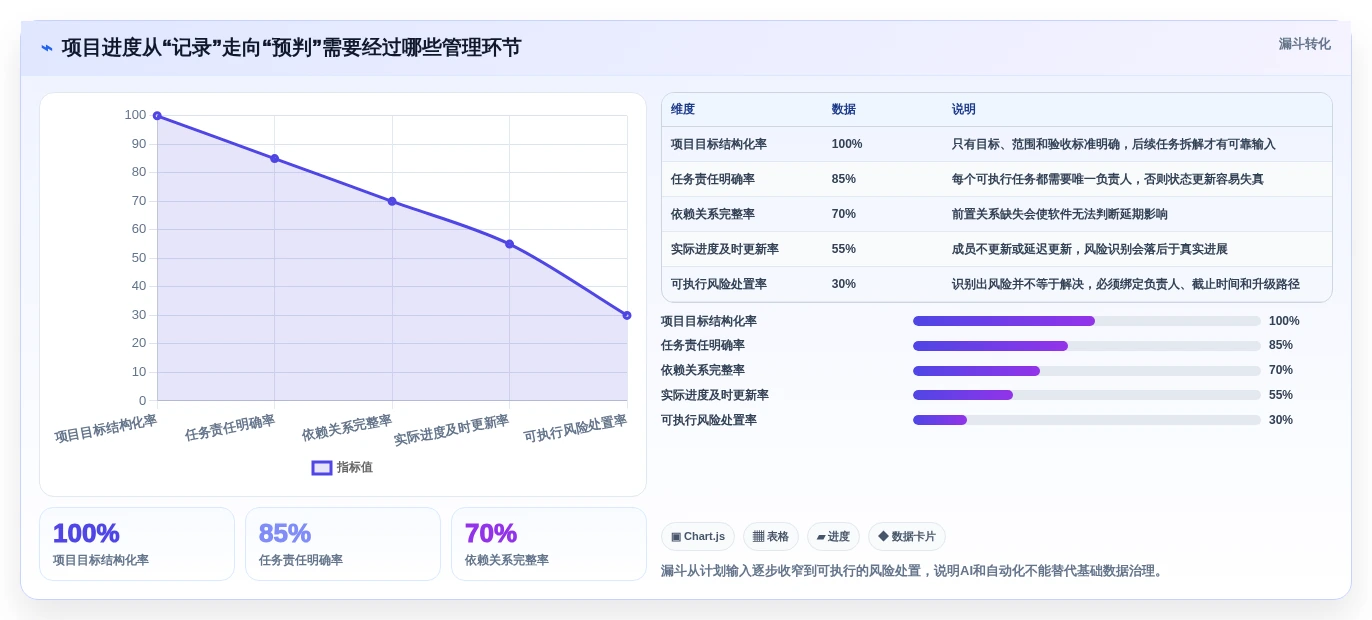Click the chart data point at 55
1372x620 pixels.
click(510, 244)
